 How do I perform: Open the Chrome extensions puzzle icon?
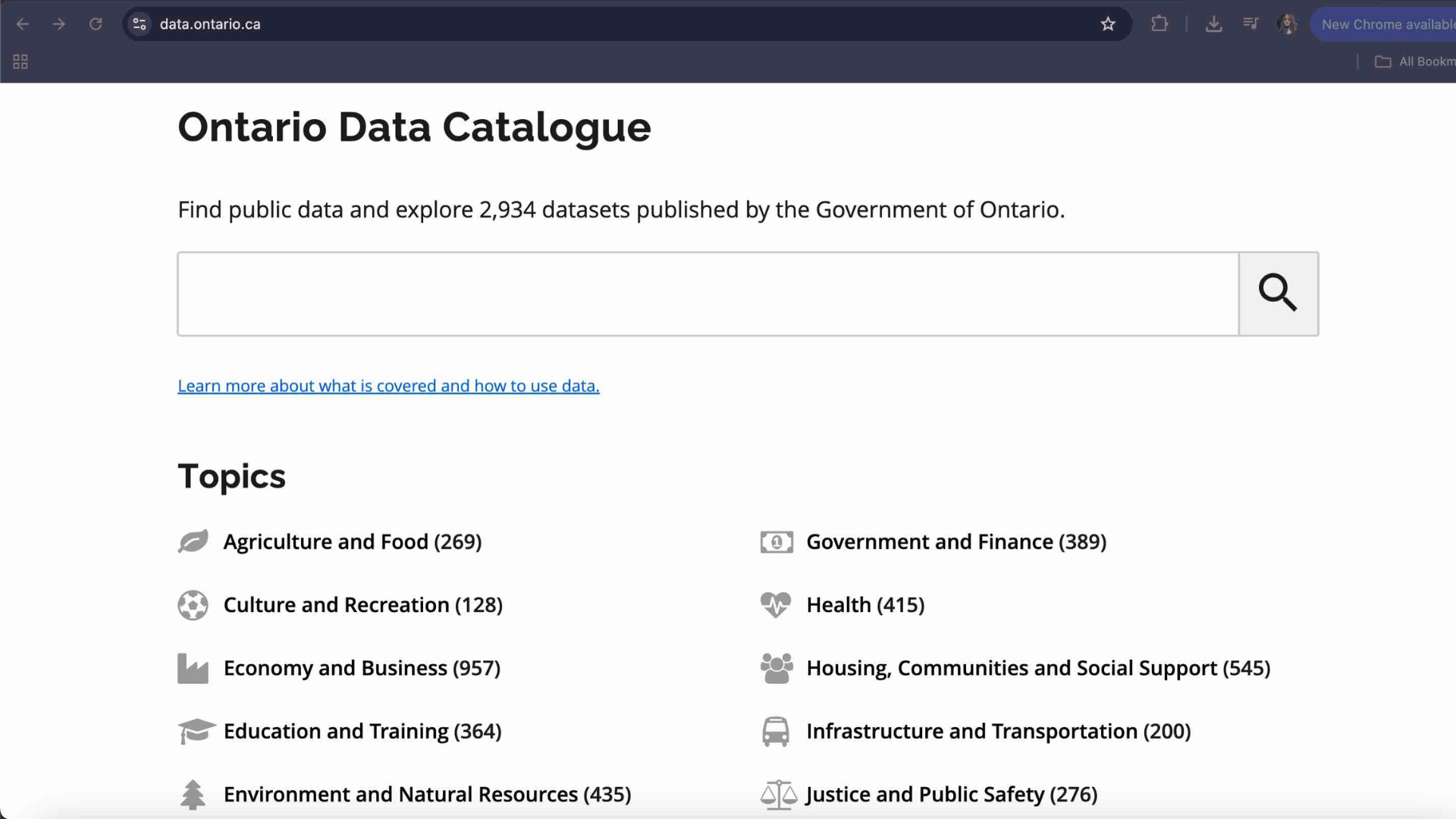1159,24
